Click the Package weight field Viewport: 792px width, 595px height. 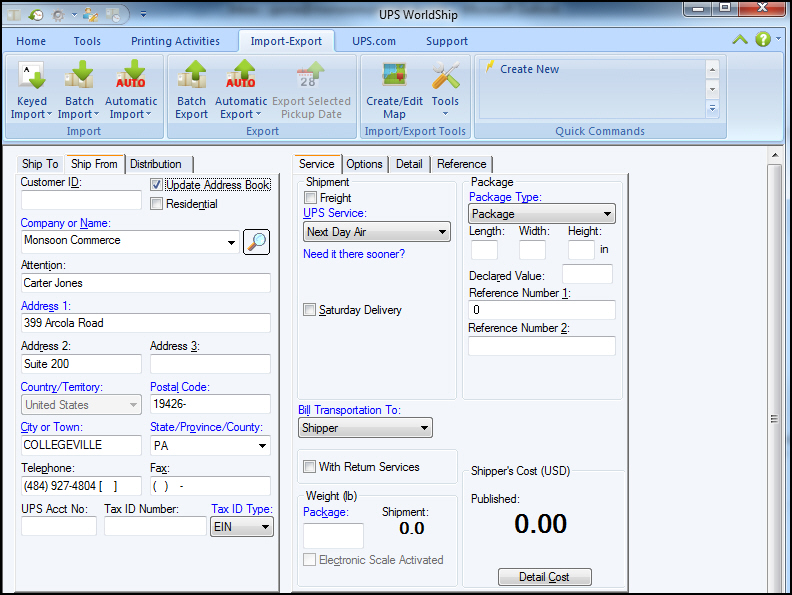point(333,535)
